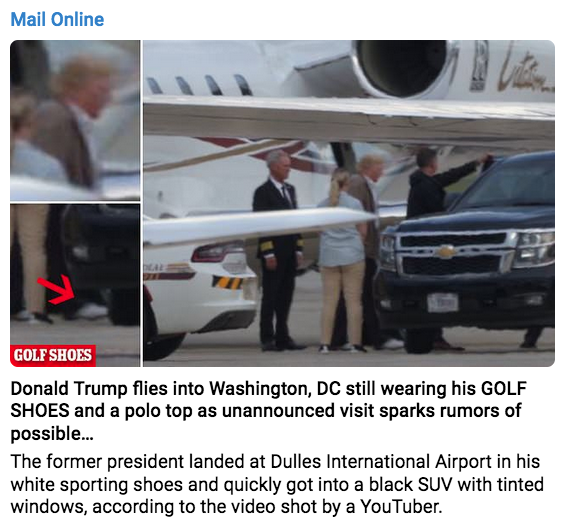Click the truncated word "possible…" in headline
The height and width of the screenshot is (528, 564).
(x=52, y=434)
